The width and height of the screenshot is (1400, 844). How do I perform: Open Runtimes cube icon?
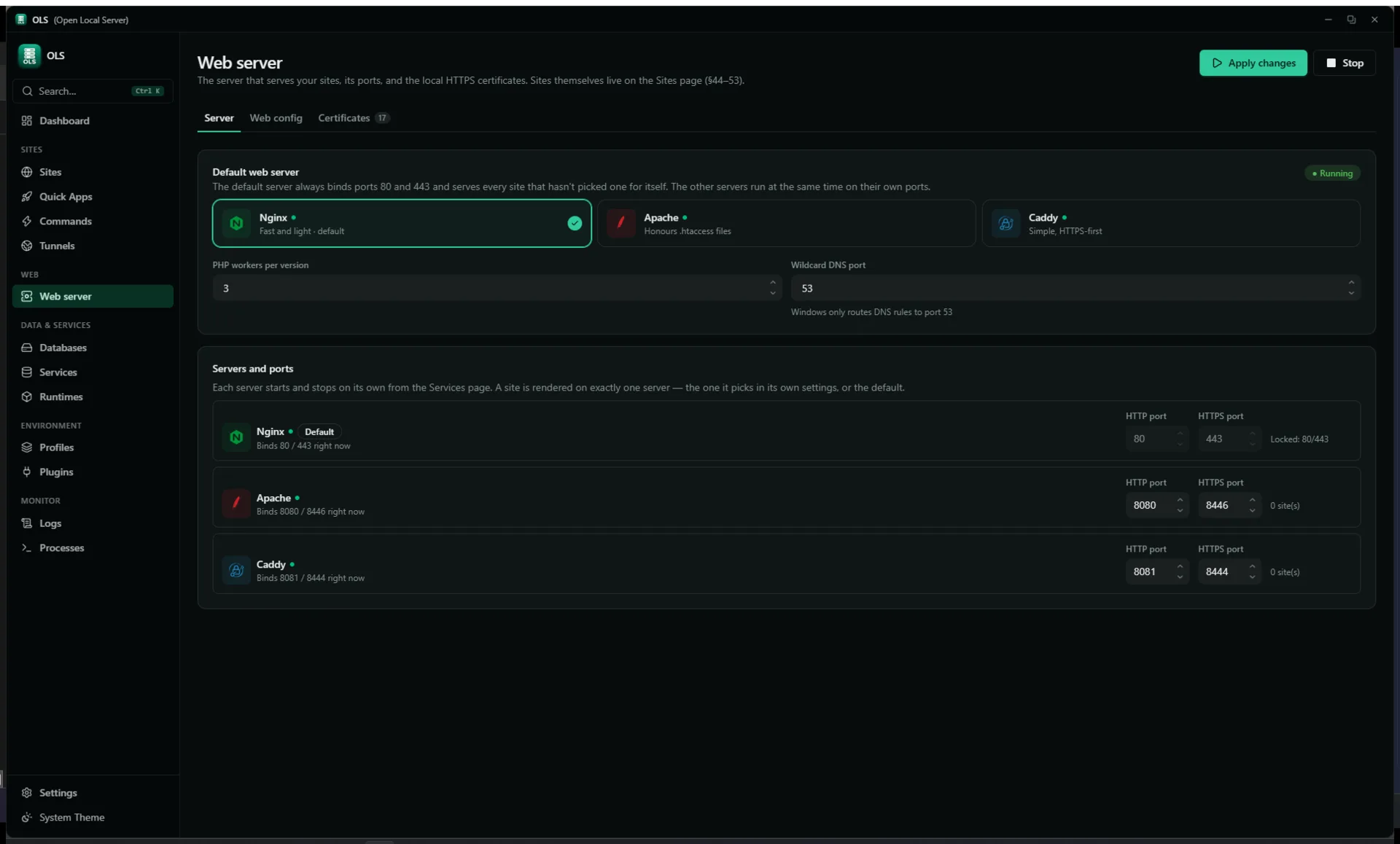click(27, 396)
